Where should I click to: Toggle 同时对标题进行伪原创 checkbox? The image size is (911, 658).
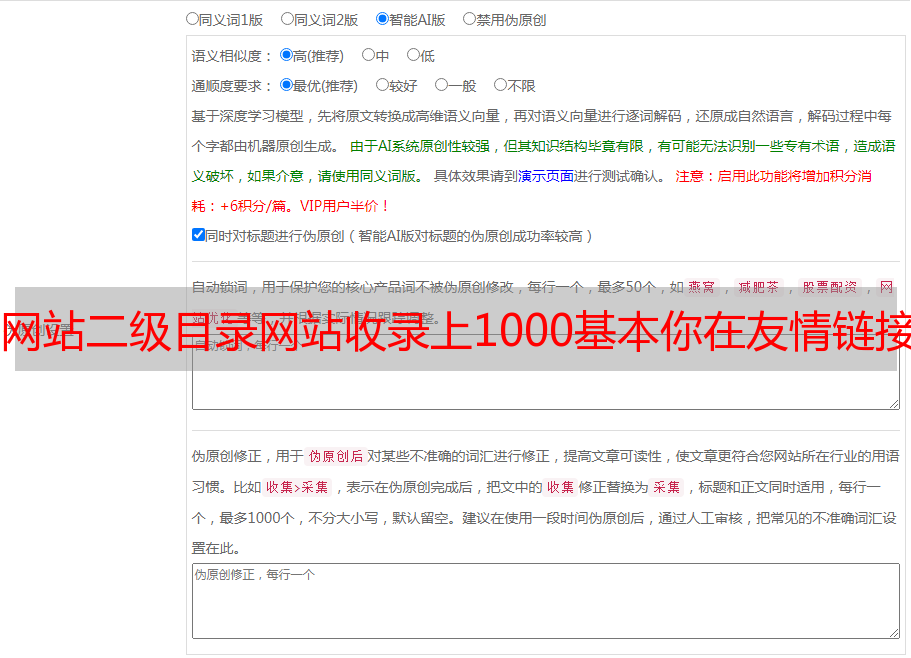tap(198, 235)
